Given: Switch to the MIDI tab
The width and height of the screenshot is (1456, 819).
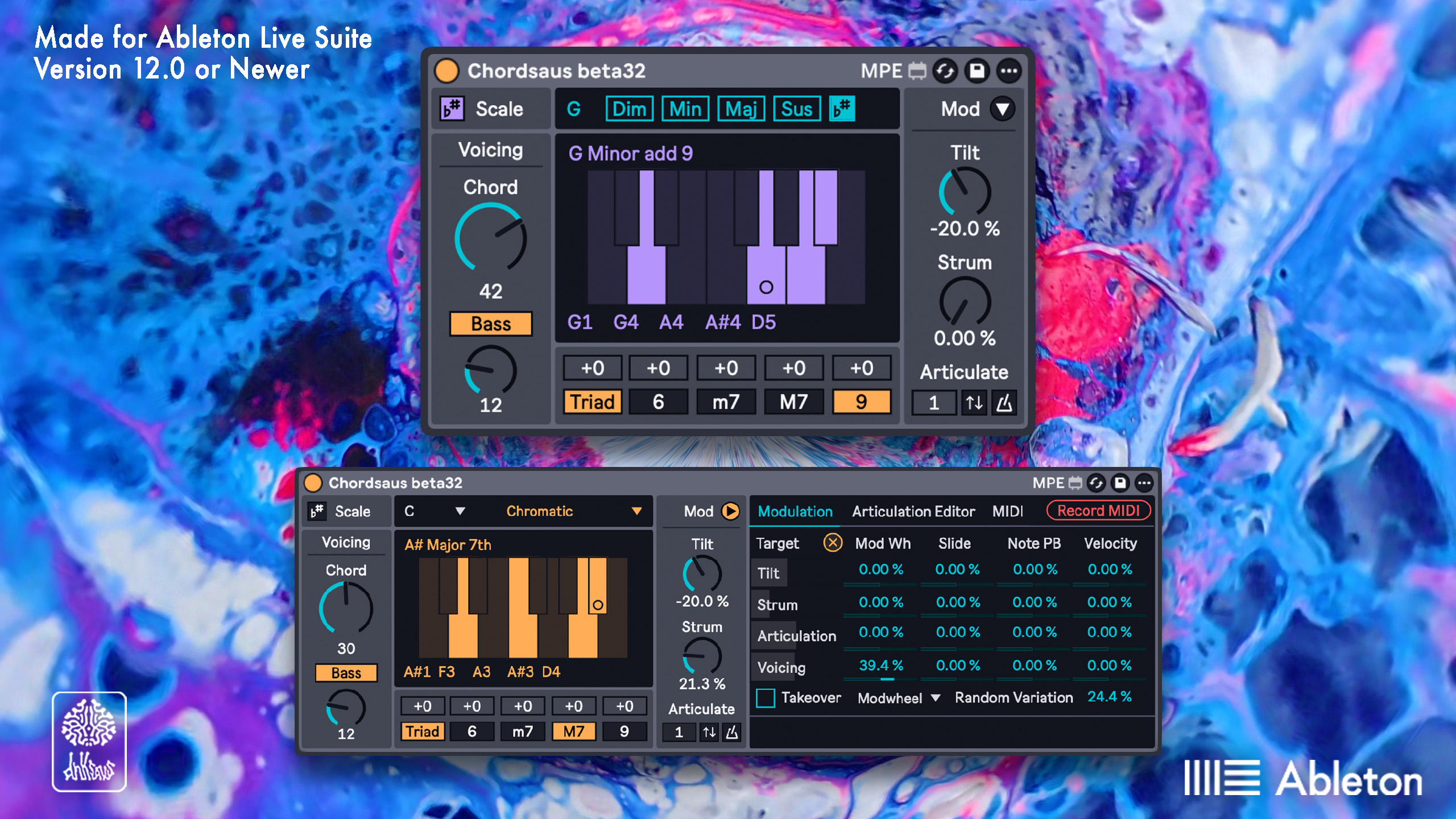Looking at the screenshot, I should pos(1007,511).
